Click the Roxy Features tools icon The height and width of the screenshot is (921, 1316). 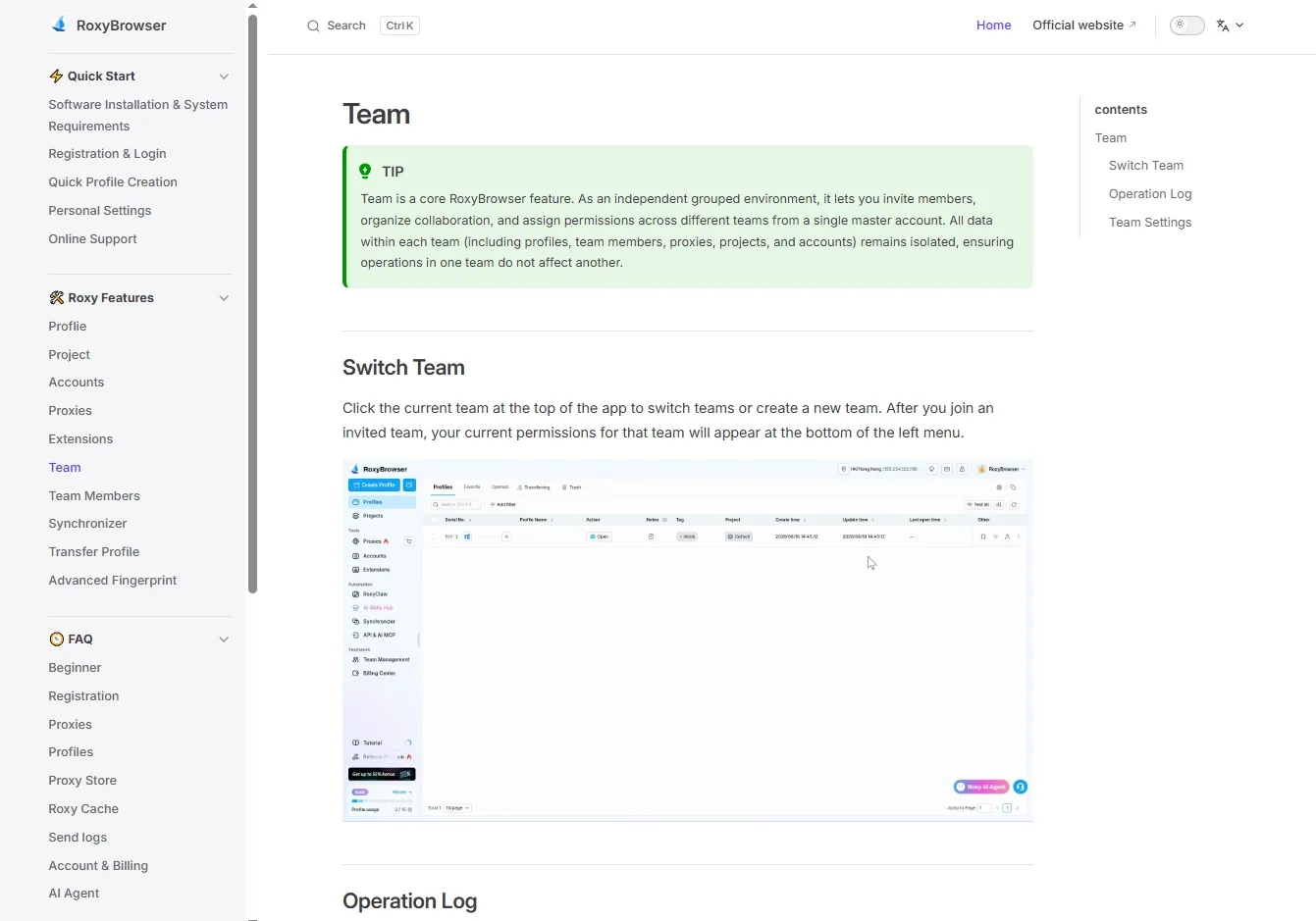(56, 298)
